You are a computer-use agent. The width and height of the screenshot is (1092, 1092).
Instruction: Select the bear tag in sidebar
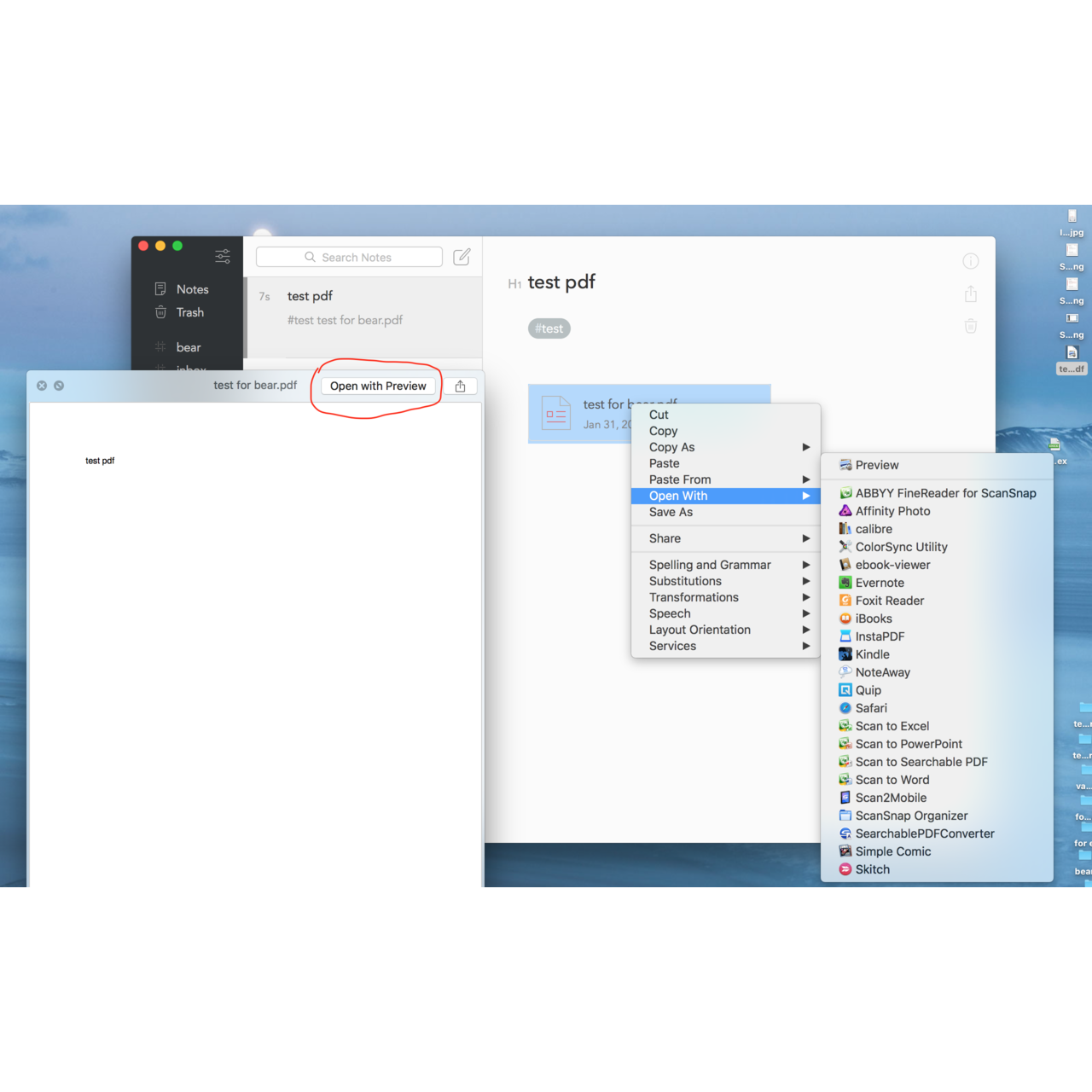coord(188,347)
